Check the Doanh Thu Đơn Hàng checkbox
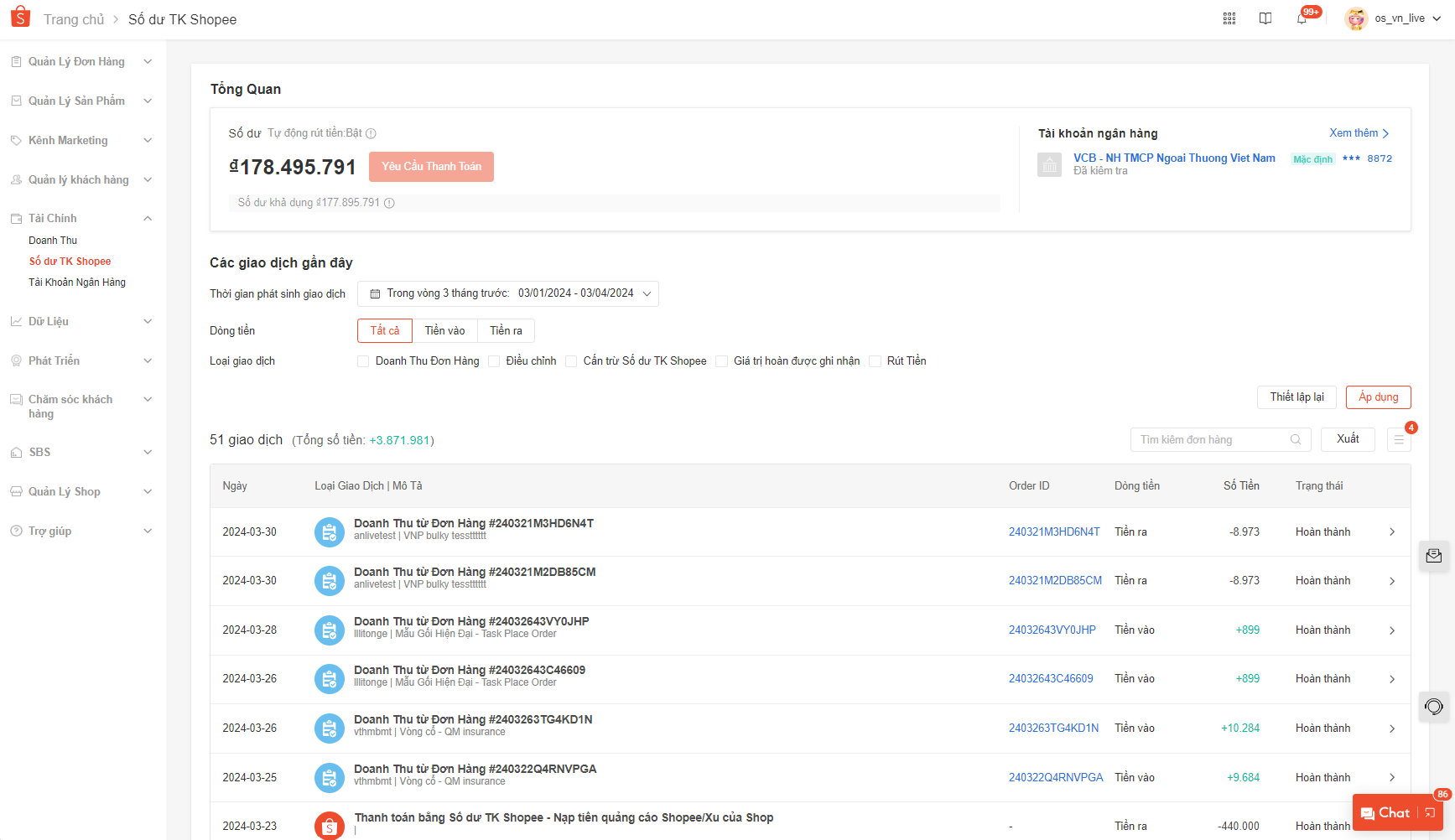 click(363, 361)
